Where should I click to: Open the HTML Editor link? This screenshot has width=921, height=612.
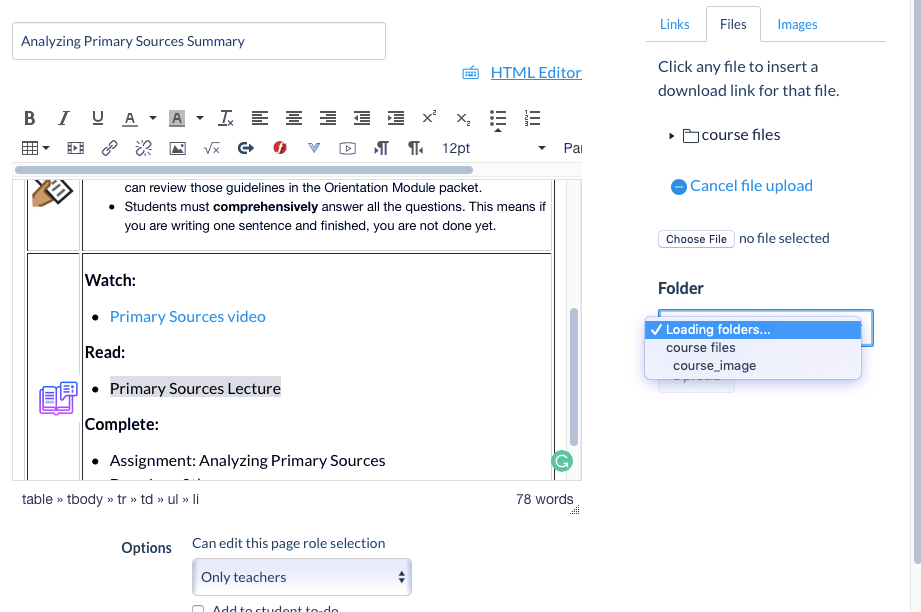click(535, 72)
